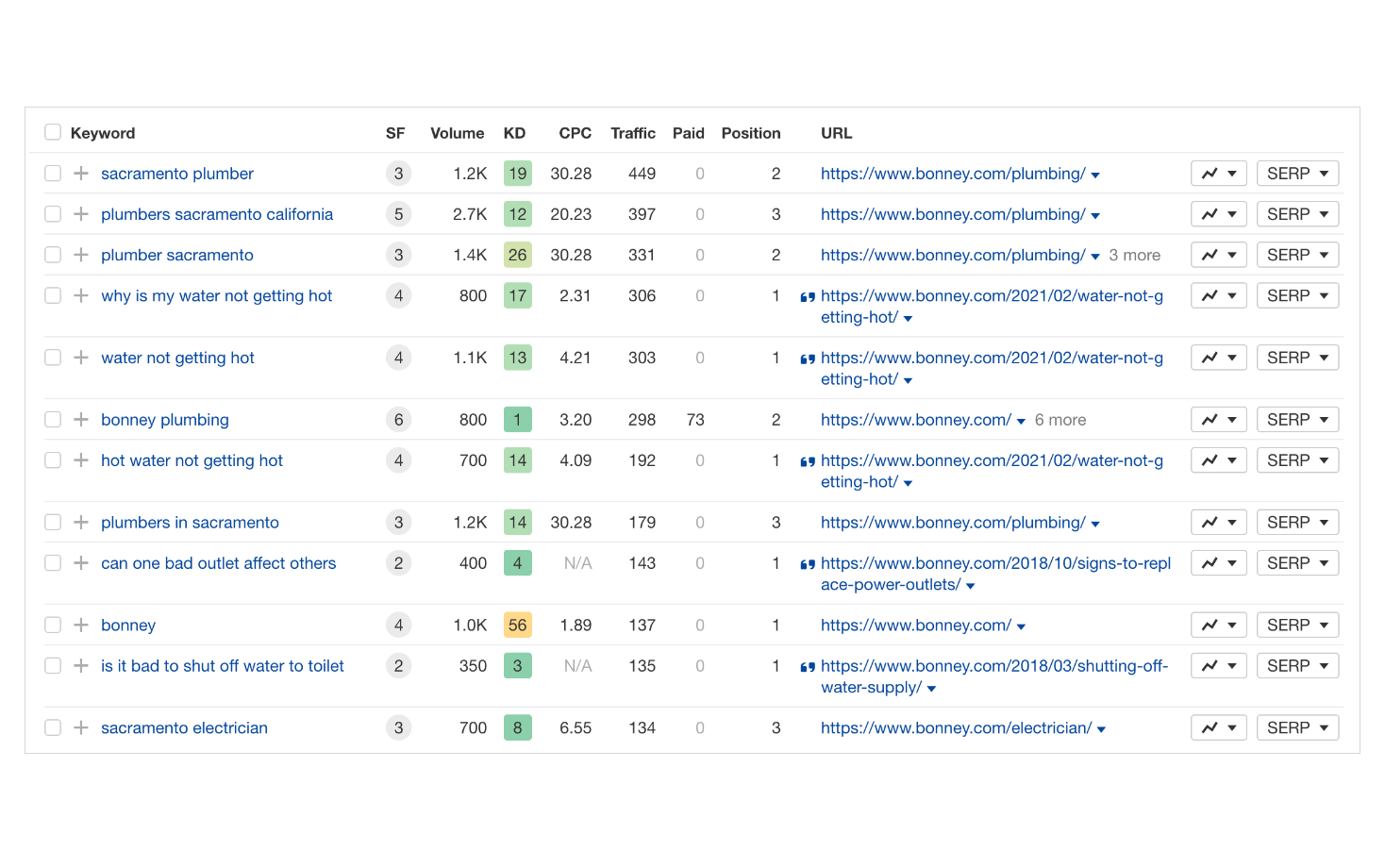Open trend chart button for plumbers in sacramento
This screenshot has height=868, width=1385.
1219,523
